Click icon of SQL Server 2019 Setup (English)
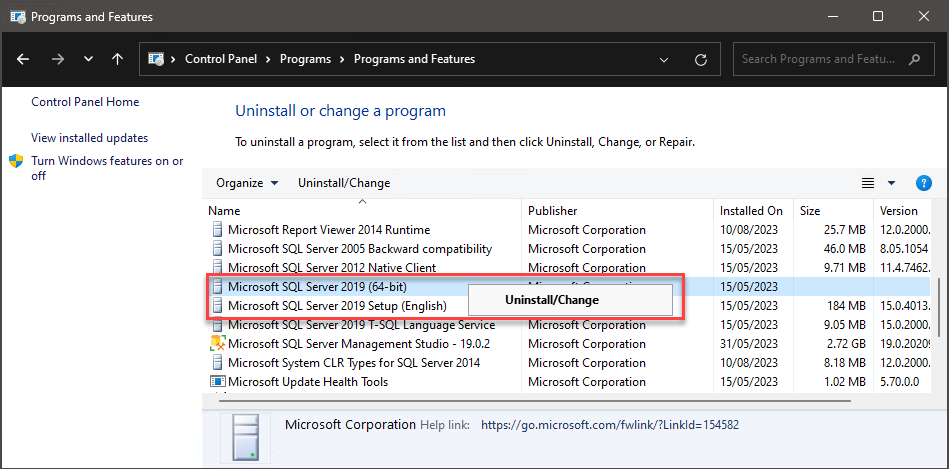The width and height of the screenshot is (949, 469). pyautogui.click(x=217, y=306)
